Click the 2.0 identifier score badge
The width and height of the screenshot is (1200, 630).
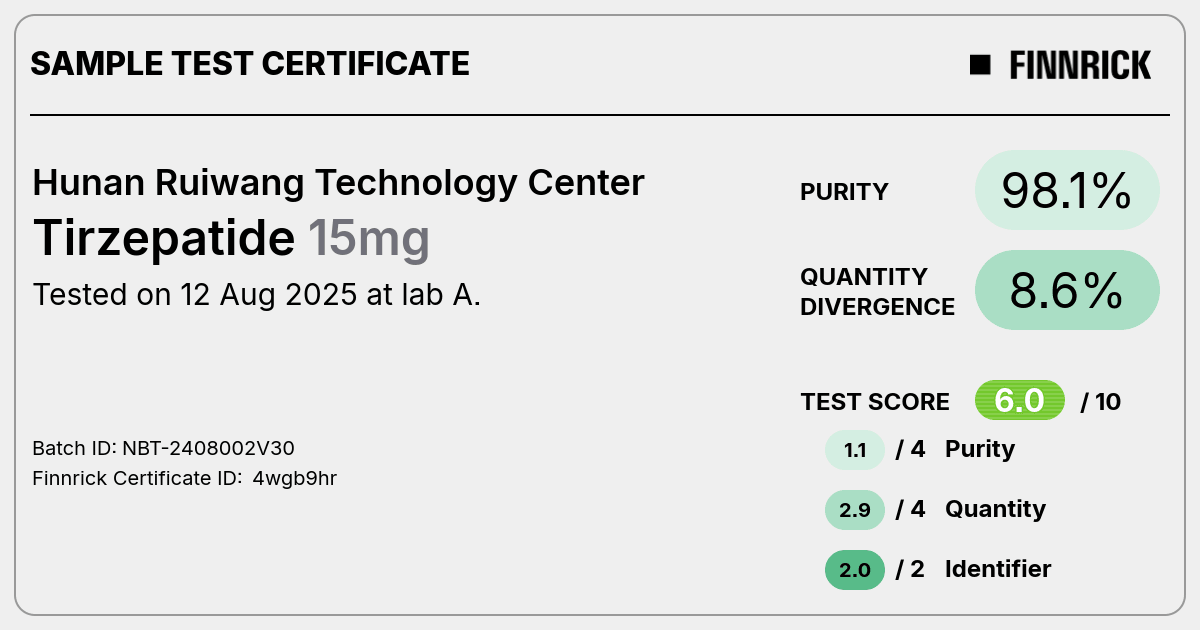point(855,569)
